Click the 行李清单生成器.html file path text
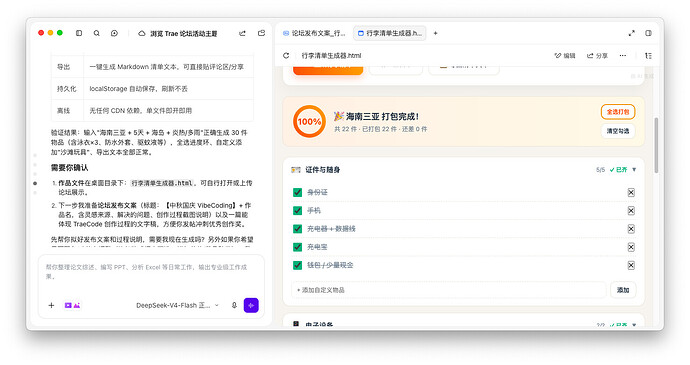Image resolution: width=690 pixels, height=365 pixels. tap(331, 55)
